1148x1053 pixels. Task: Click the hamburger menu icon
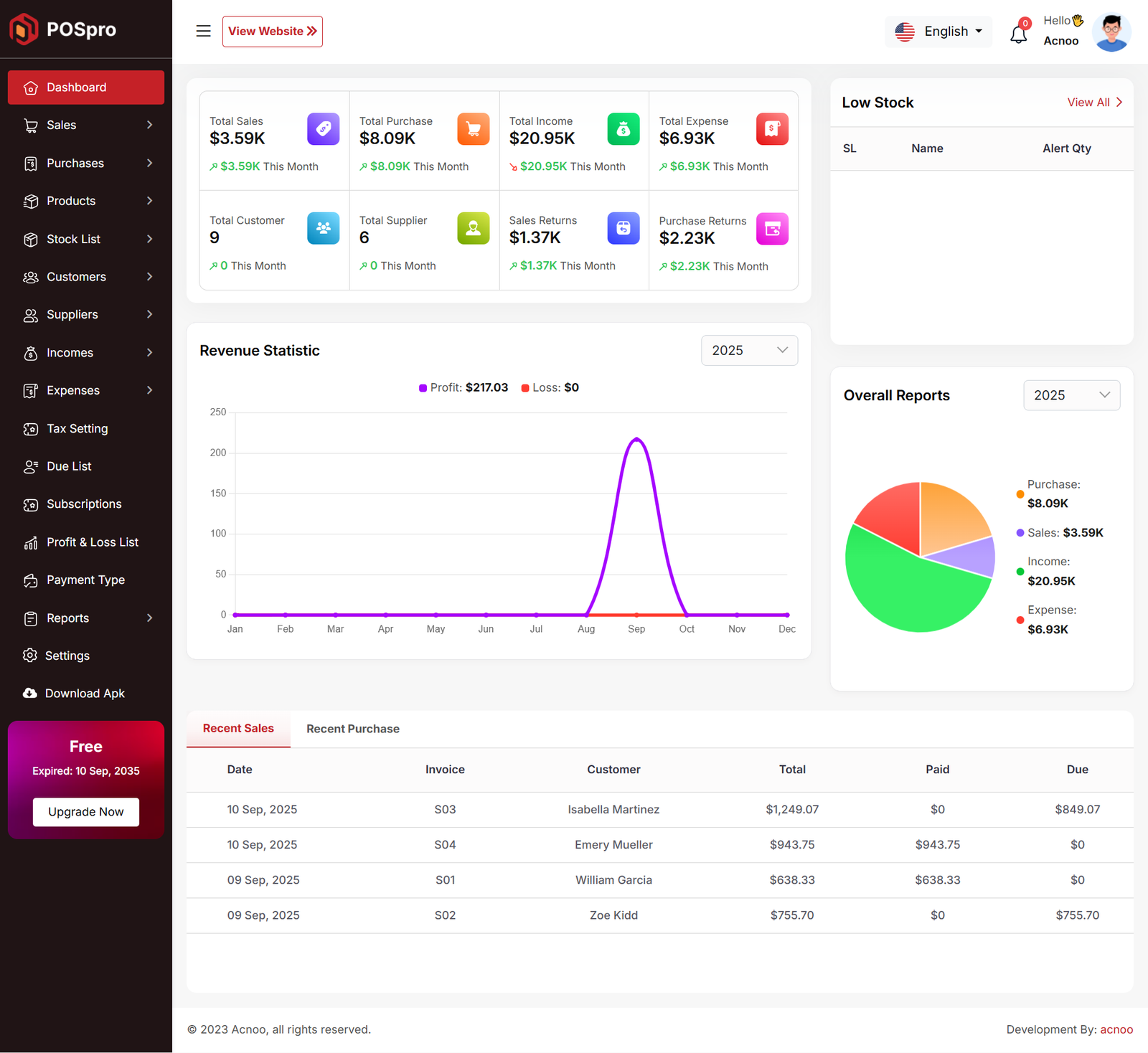click(203, 31)
